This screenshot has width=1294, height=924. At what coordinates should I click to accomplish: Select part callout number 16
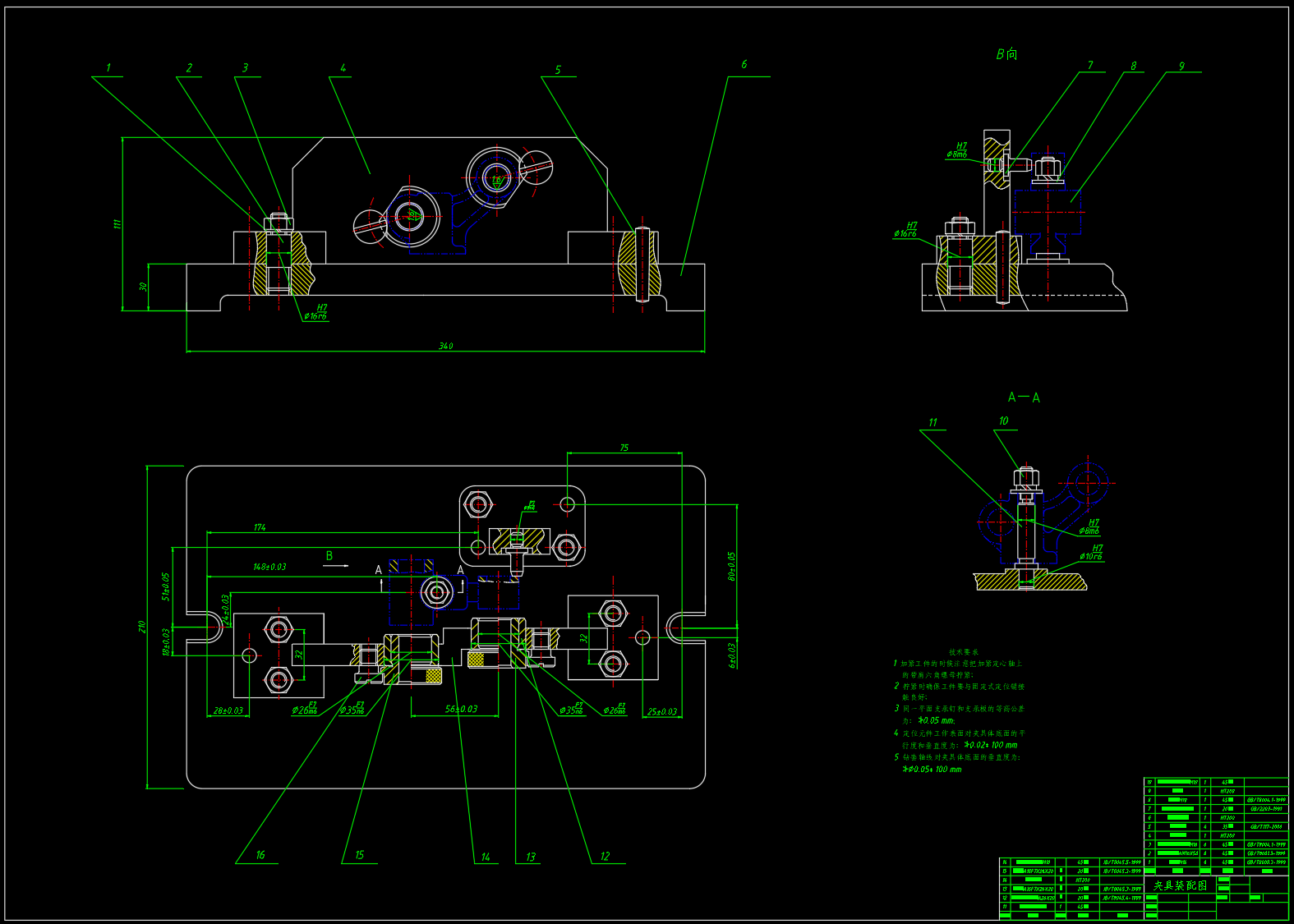(x=260, y=855)
